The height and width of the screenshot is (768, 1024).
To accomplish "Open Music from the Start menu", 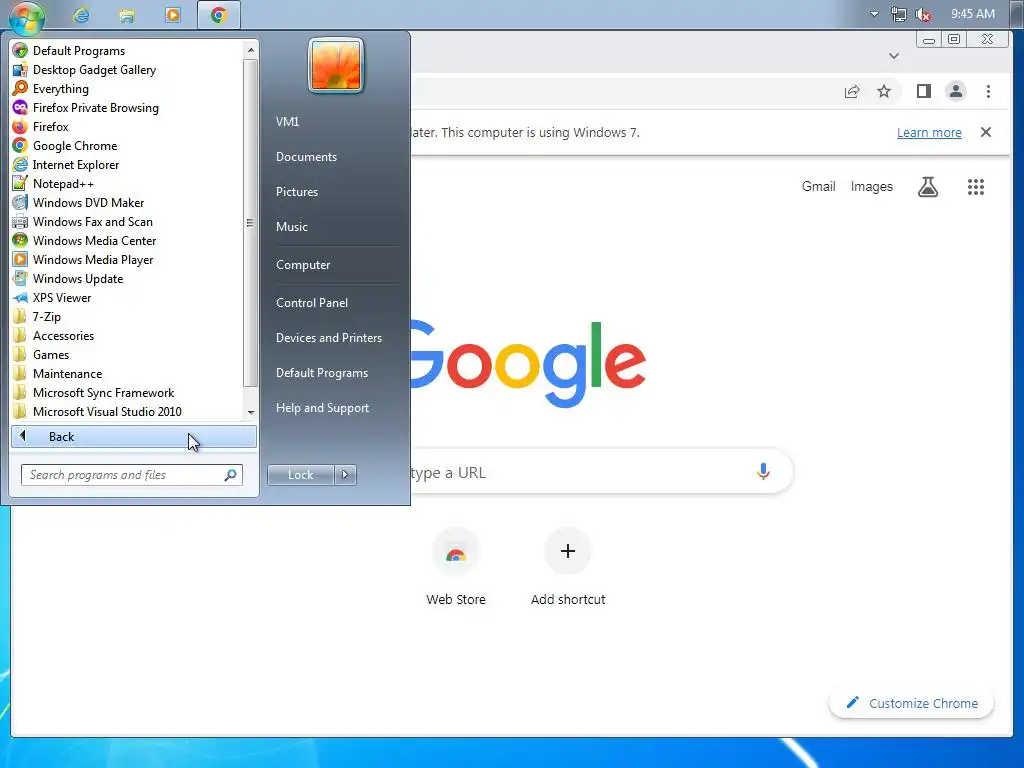I will (x=291, y=227).
